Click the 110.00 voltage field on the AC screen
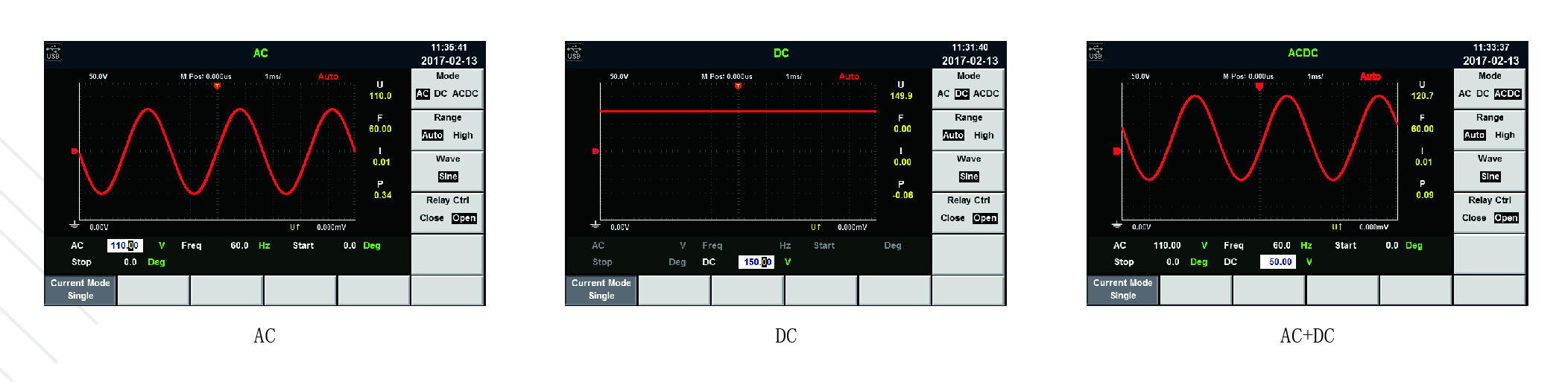 124,246
